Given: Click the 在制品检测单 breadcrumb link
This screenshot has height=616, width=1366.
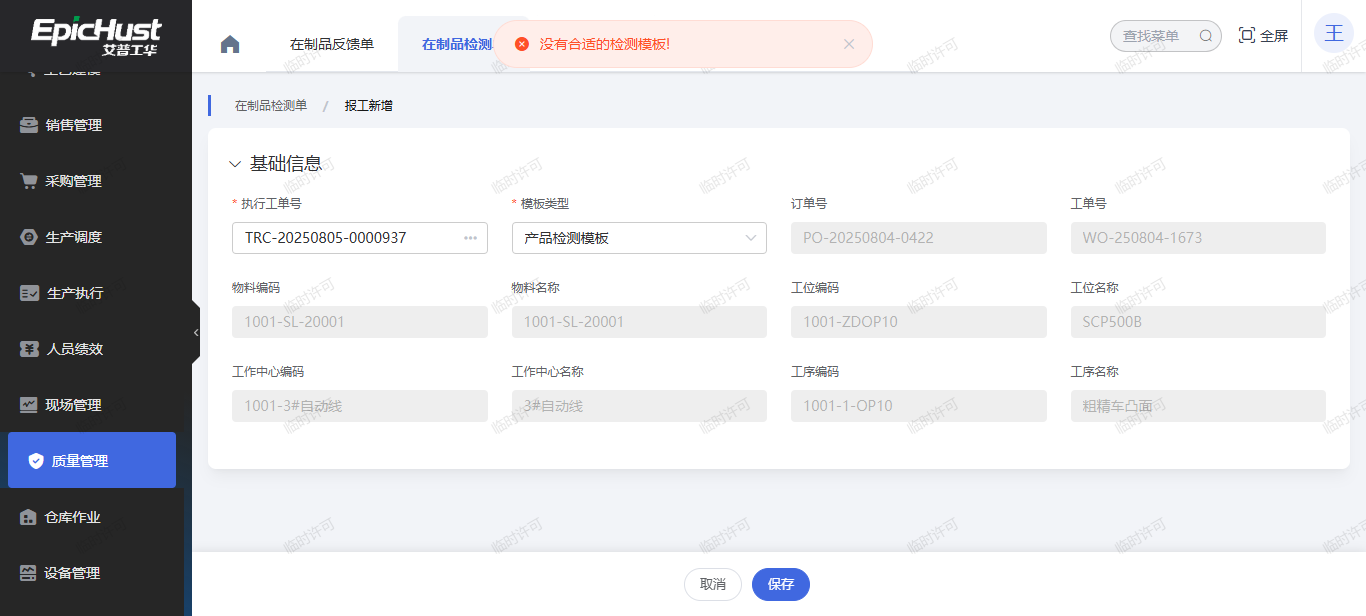Looking at the screenshot, I should tap(271, 105).
